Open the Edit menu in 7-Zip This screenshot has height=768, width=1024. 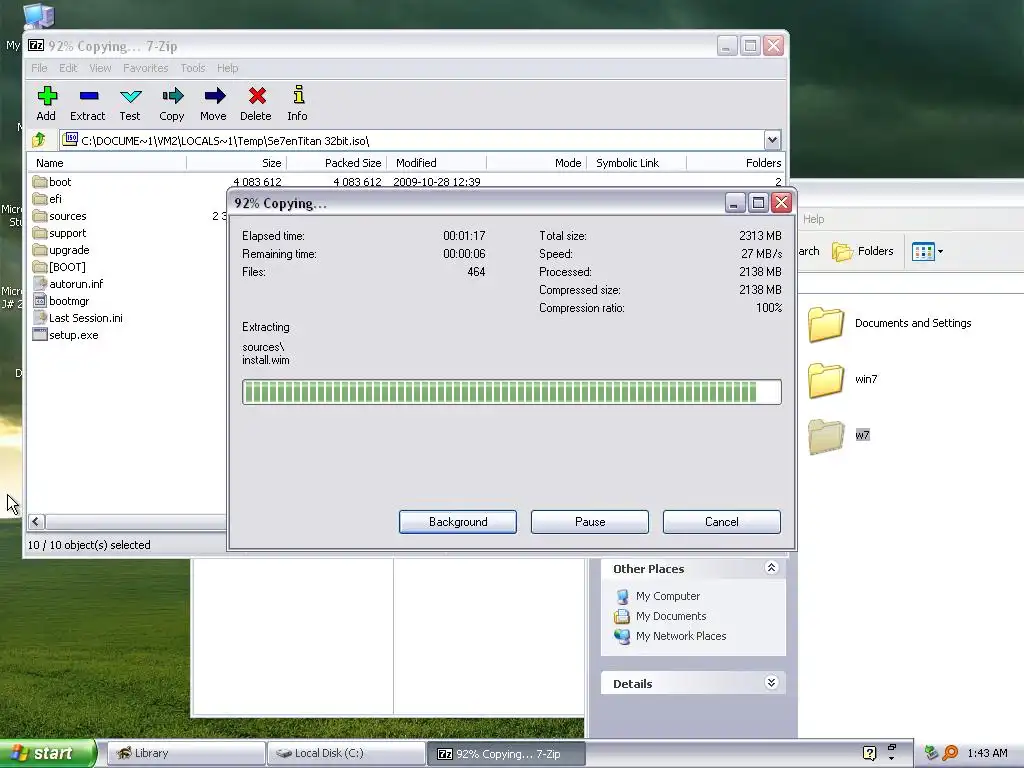[68, 68]
